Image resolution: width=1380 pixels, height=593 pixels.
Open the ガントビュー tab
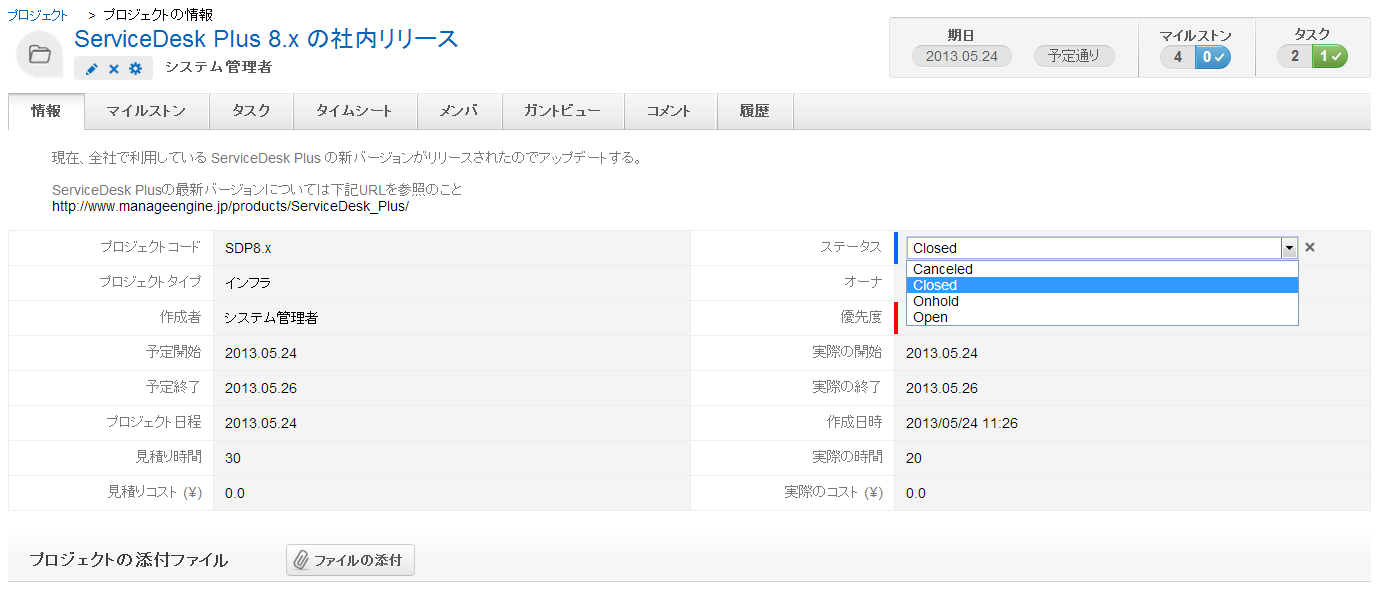562,111
